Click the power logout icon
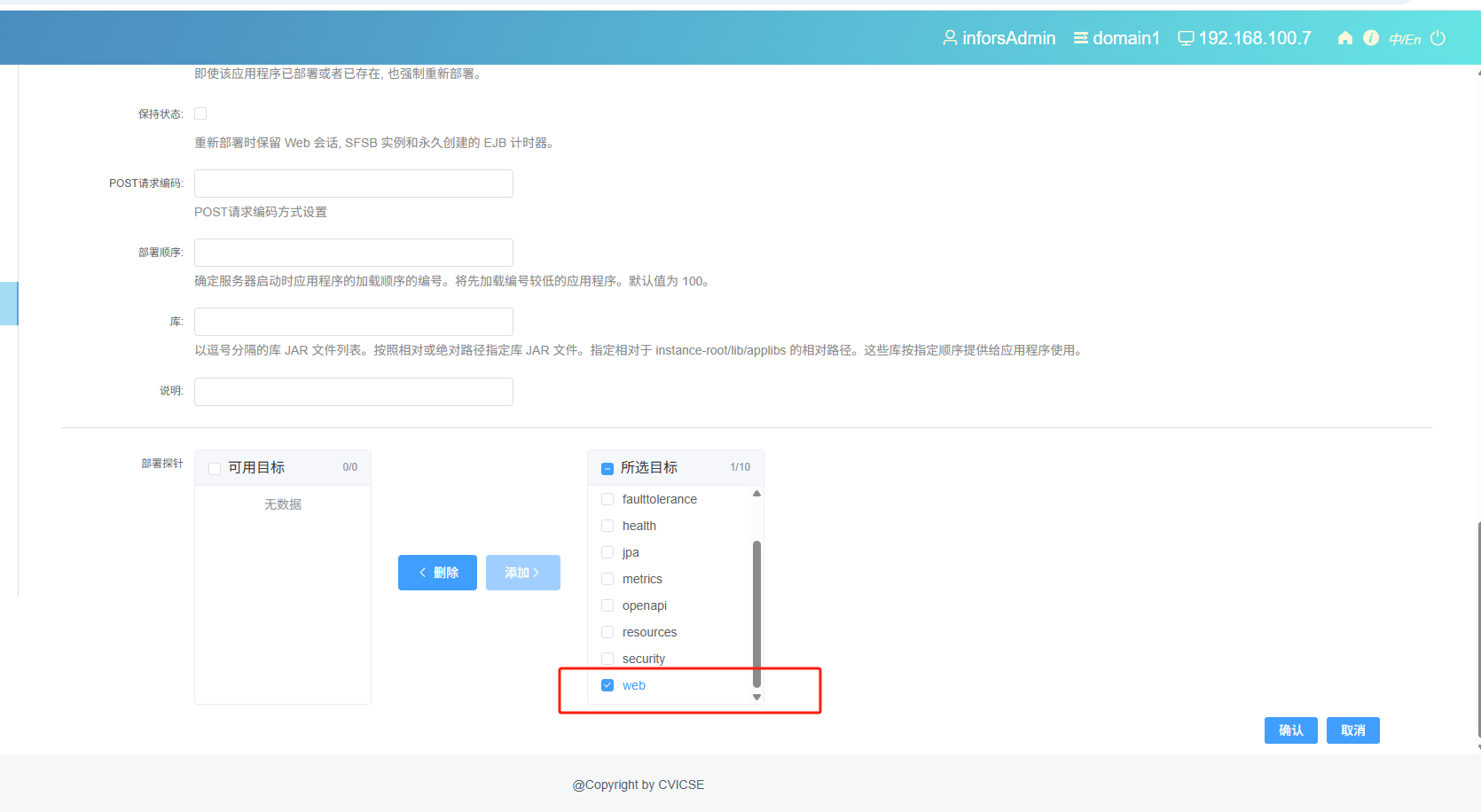This screenshot has width=1481, height=812. pyautogui.click(x=1438, y=38)
